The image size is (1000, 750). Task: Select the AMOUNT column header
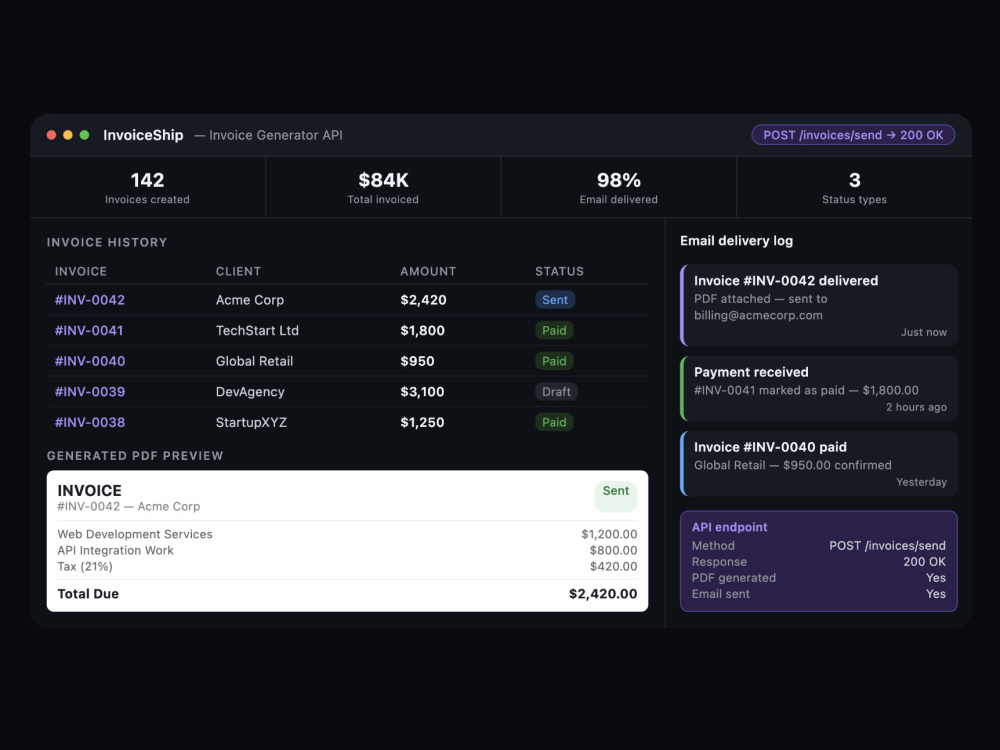(428, 271)
